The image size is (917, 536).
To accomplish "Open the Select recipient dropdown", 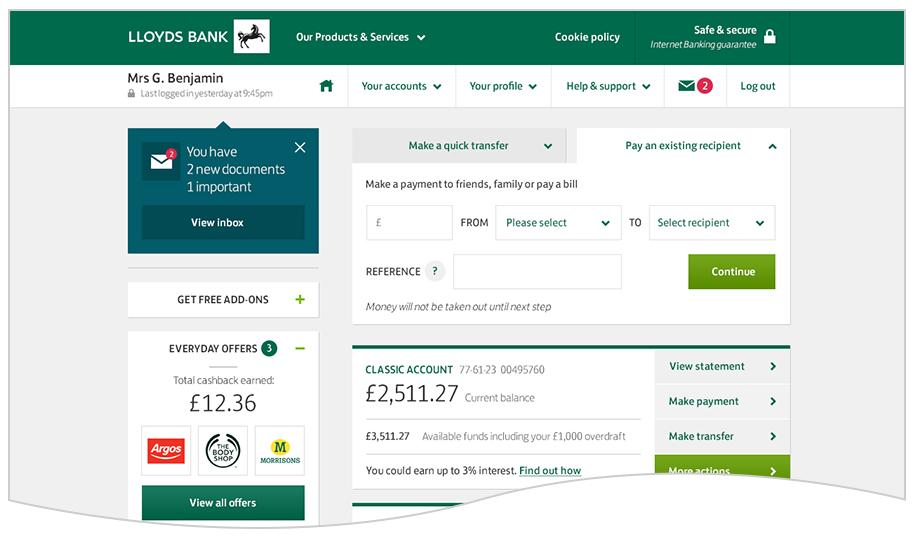I will click(x=712, y=222).
